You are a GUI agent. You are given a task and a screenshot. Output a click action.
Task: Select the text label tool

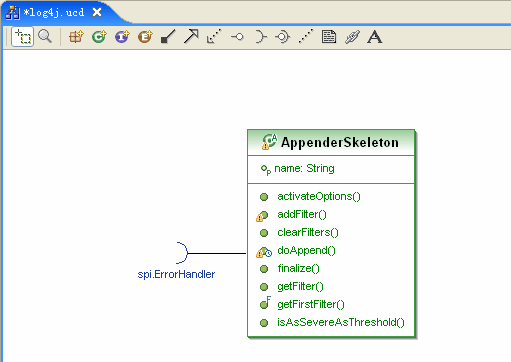point(374,37)
